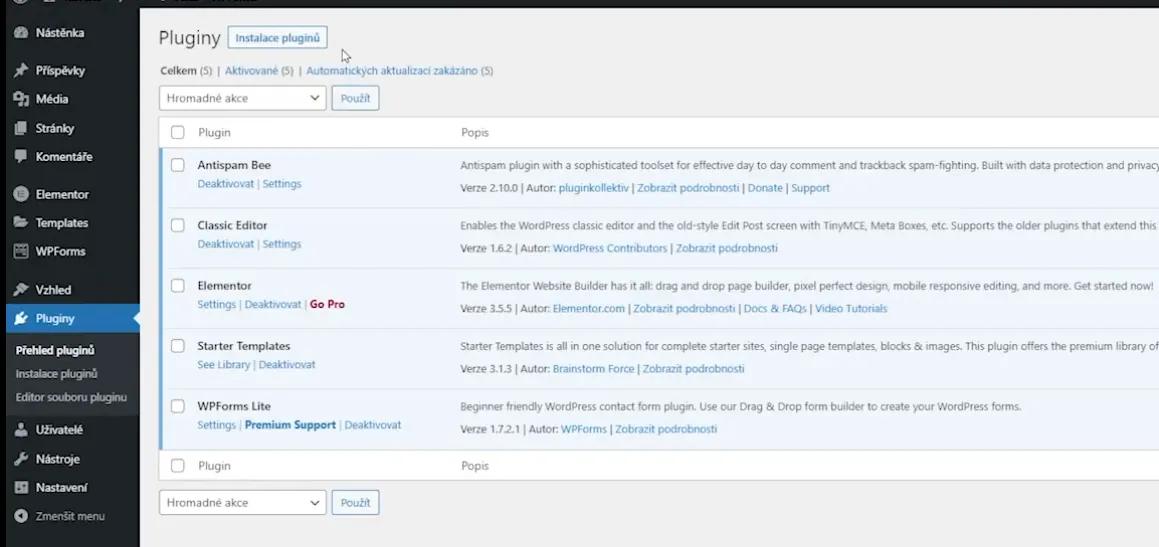Open Elementor.com author link

click(589, 308)
